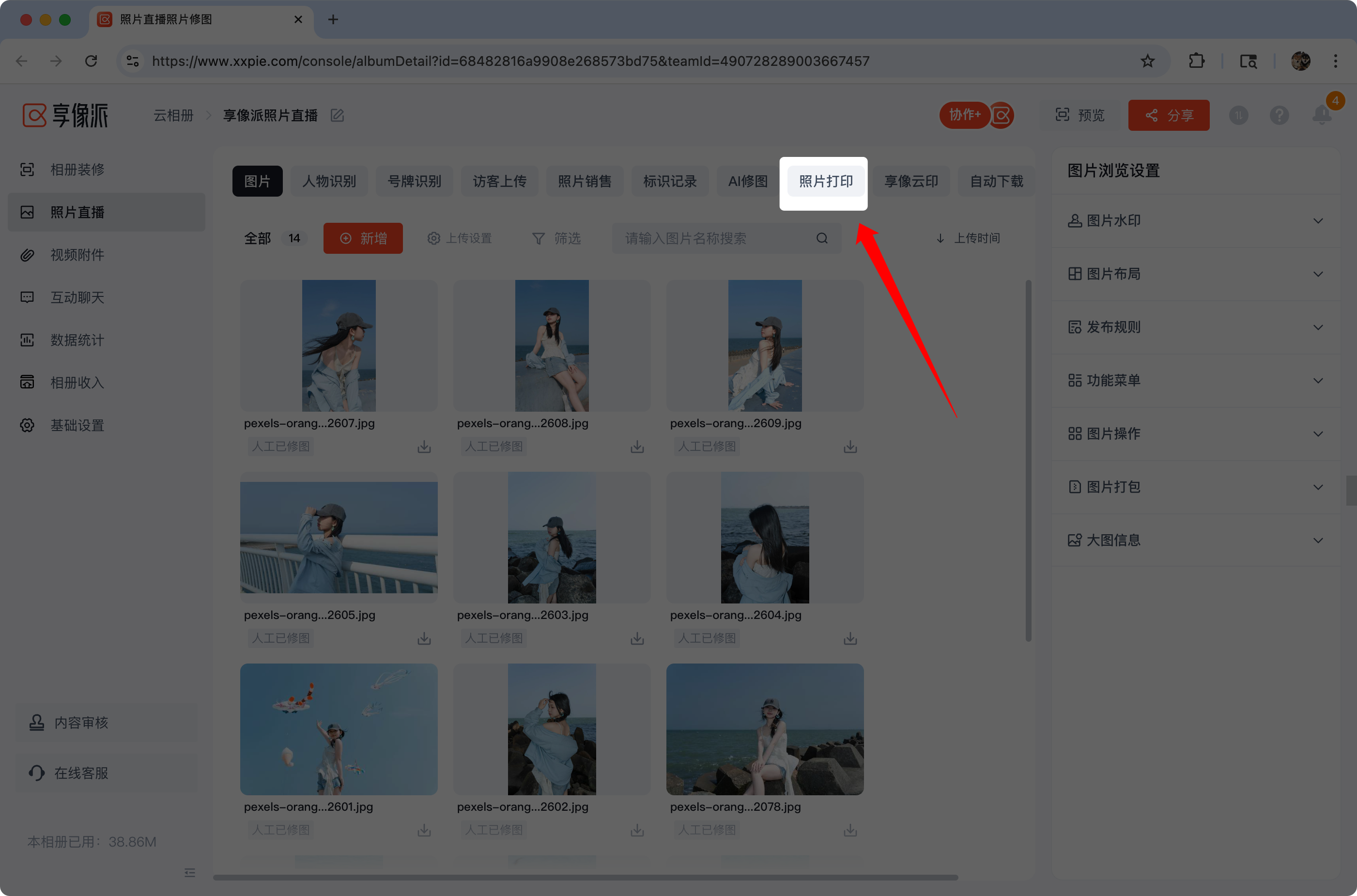The image size is (1357, 896).
Task: Click the help question mark icon
Action: (1280, 115)
